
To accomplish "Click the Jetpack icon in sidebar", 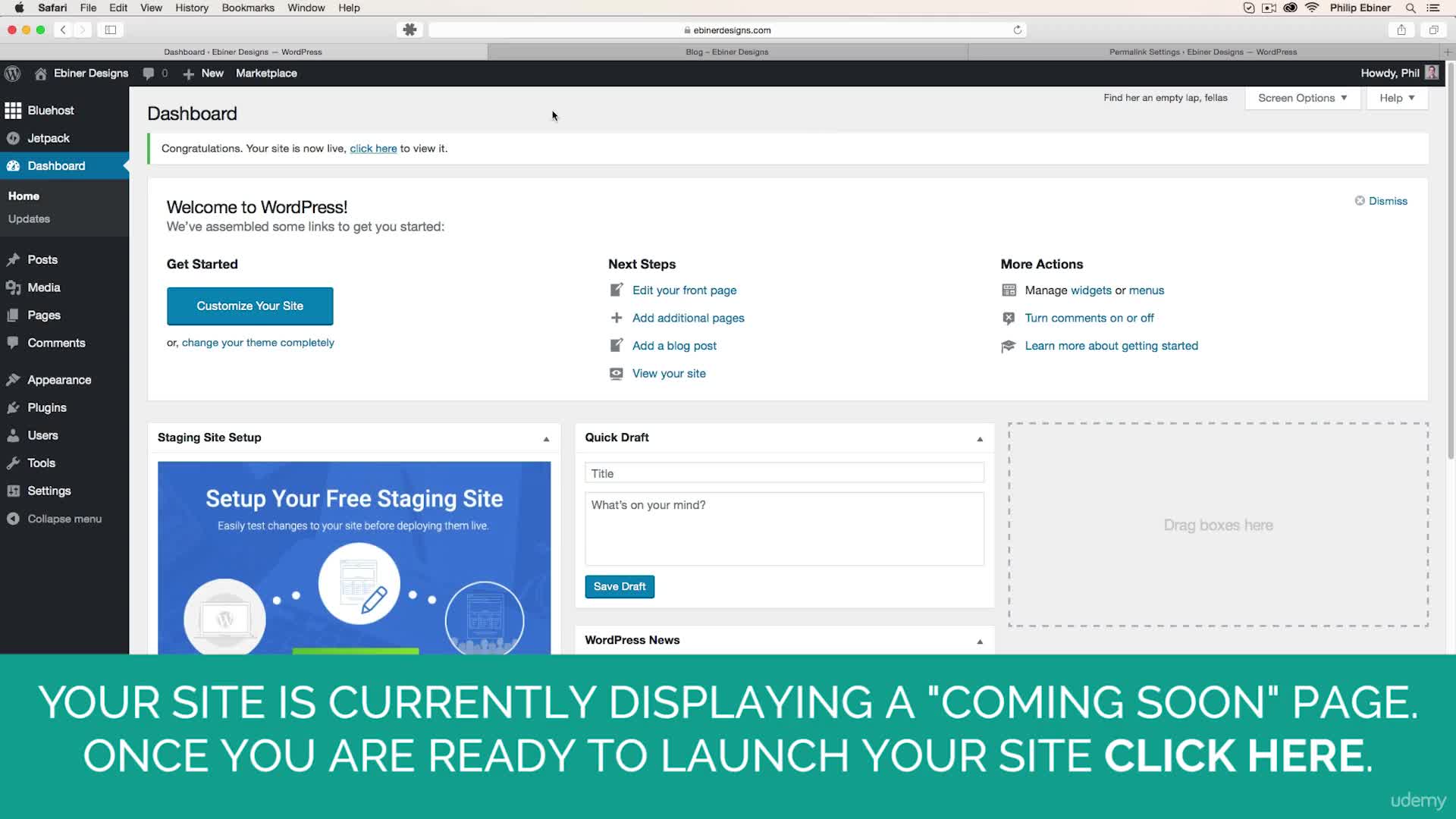I will 13,138.
